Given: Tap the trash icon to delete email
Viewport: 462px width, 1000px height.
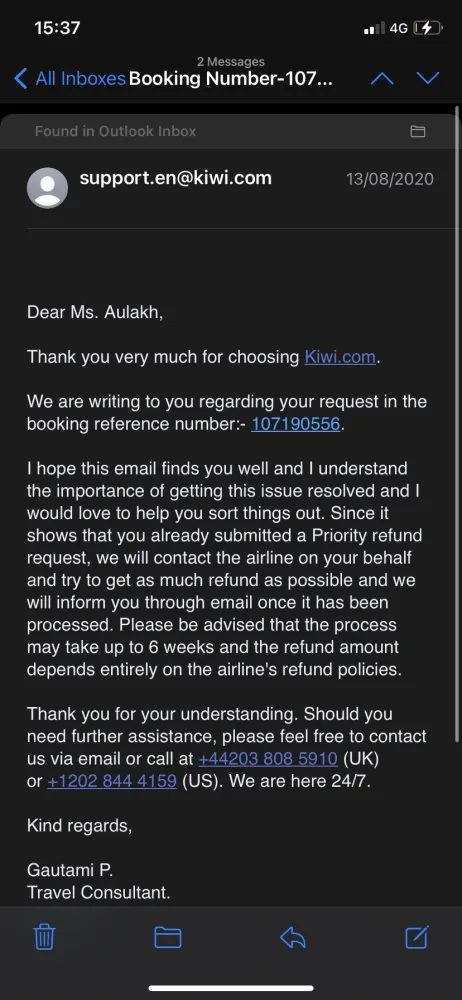Looking at the screenshot, I should pyautogui.click(x=44, y=938).
